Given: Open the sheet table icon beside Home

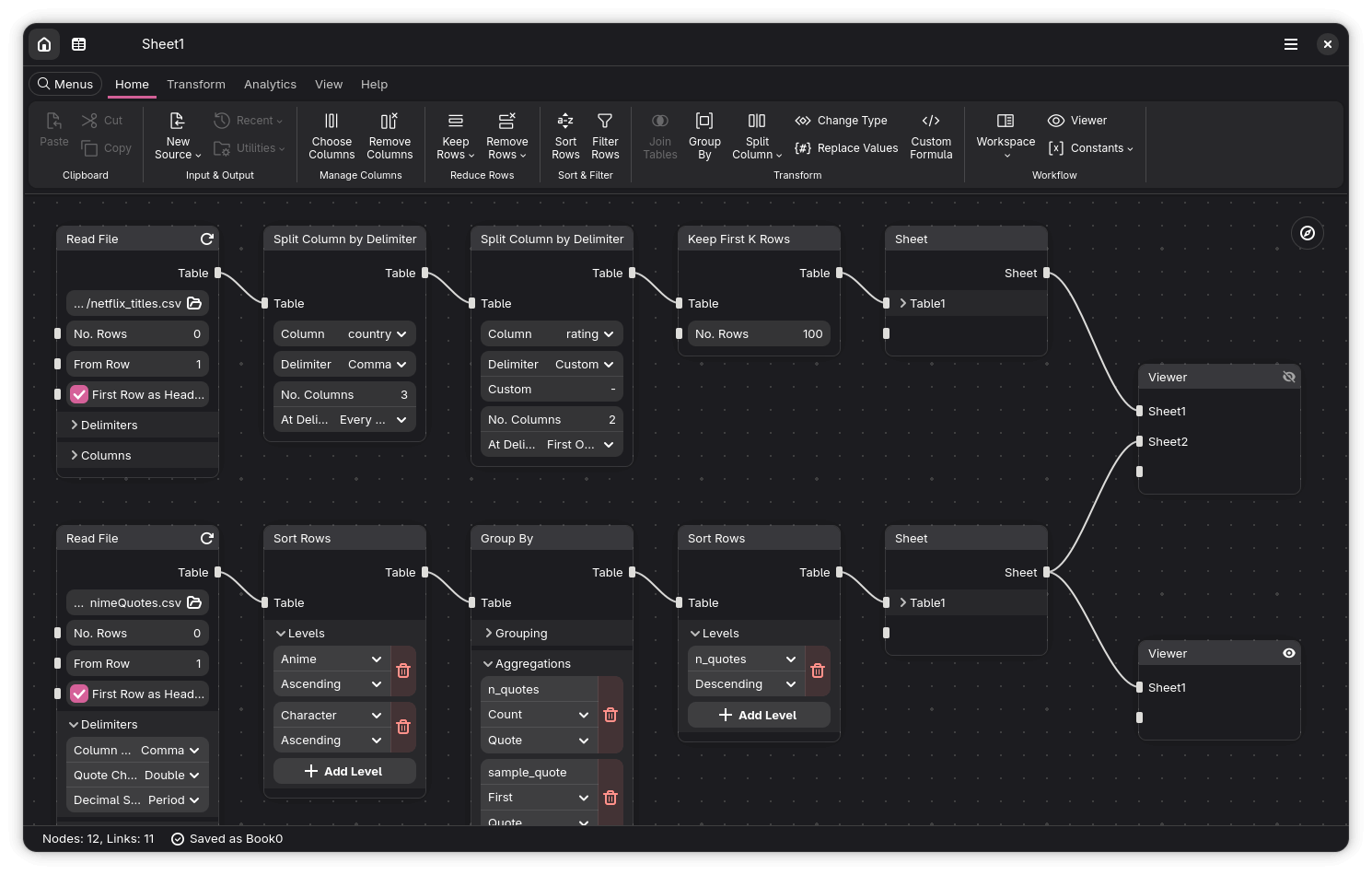Looking at the screenshot, I should 79,44.
